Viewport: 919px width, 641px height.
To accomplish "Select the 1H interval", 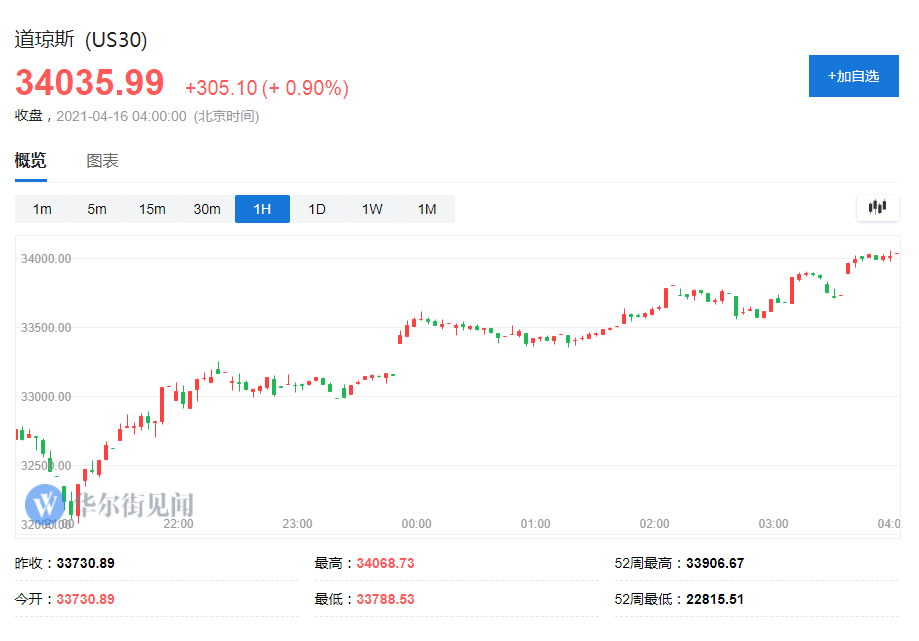I will (262, 209).
